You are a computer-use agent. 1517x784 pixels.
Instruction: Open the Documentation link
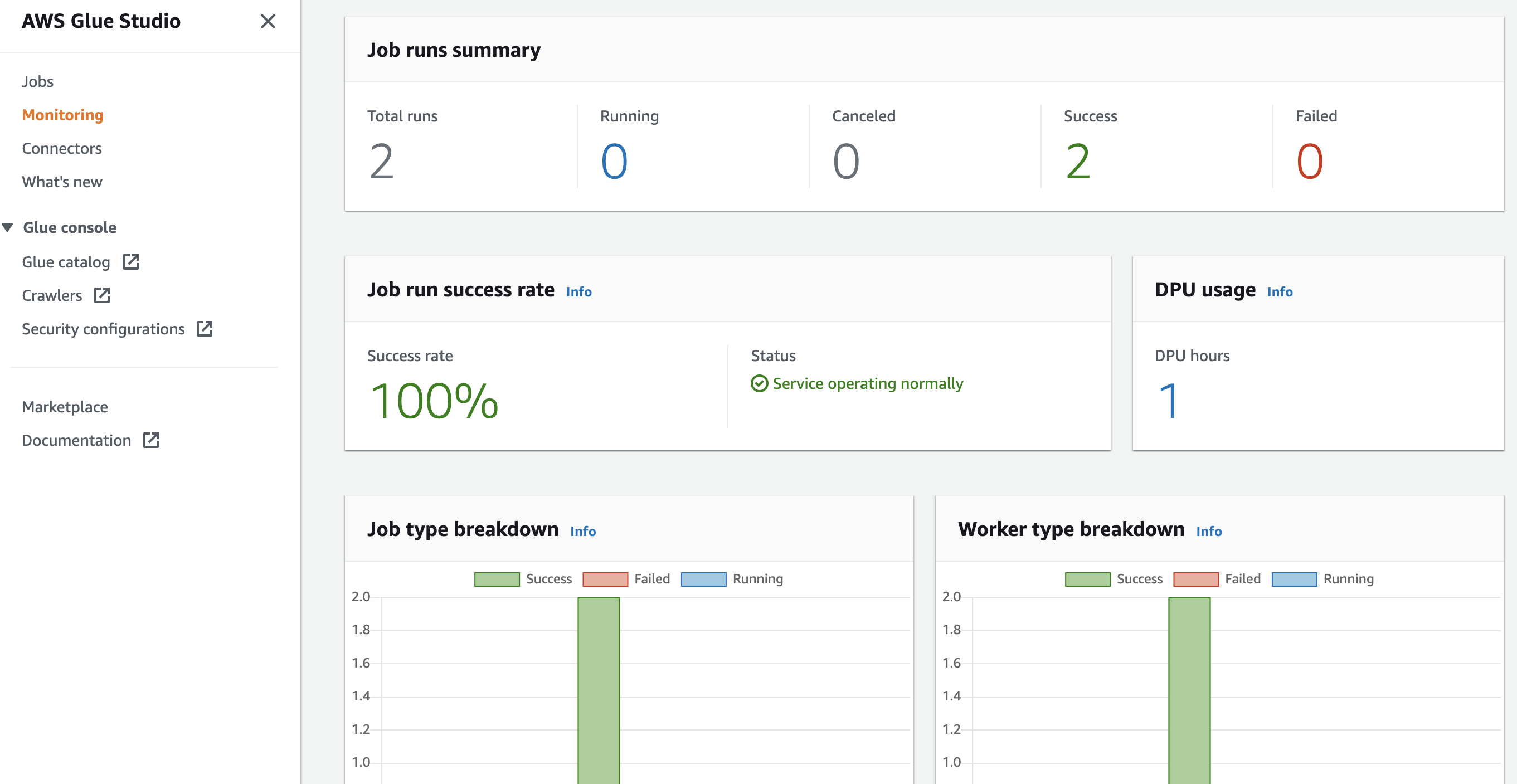(76, 440)
